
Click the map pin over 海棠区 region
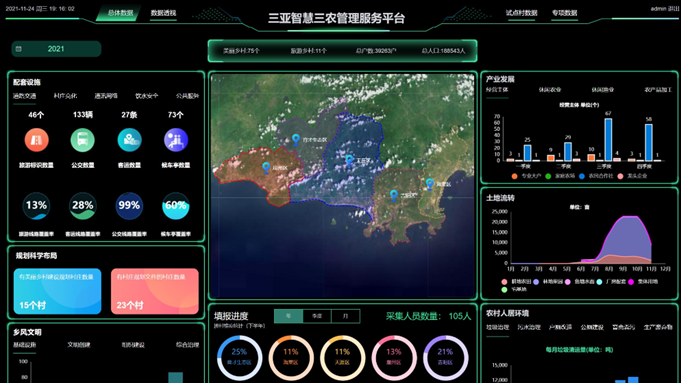430,184
